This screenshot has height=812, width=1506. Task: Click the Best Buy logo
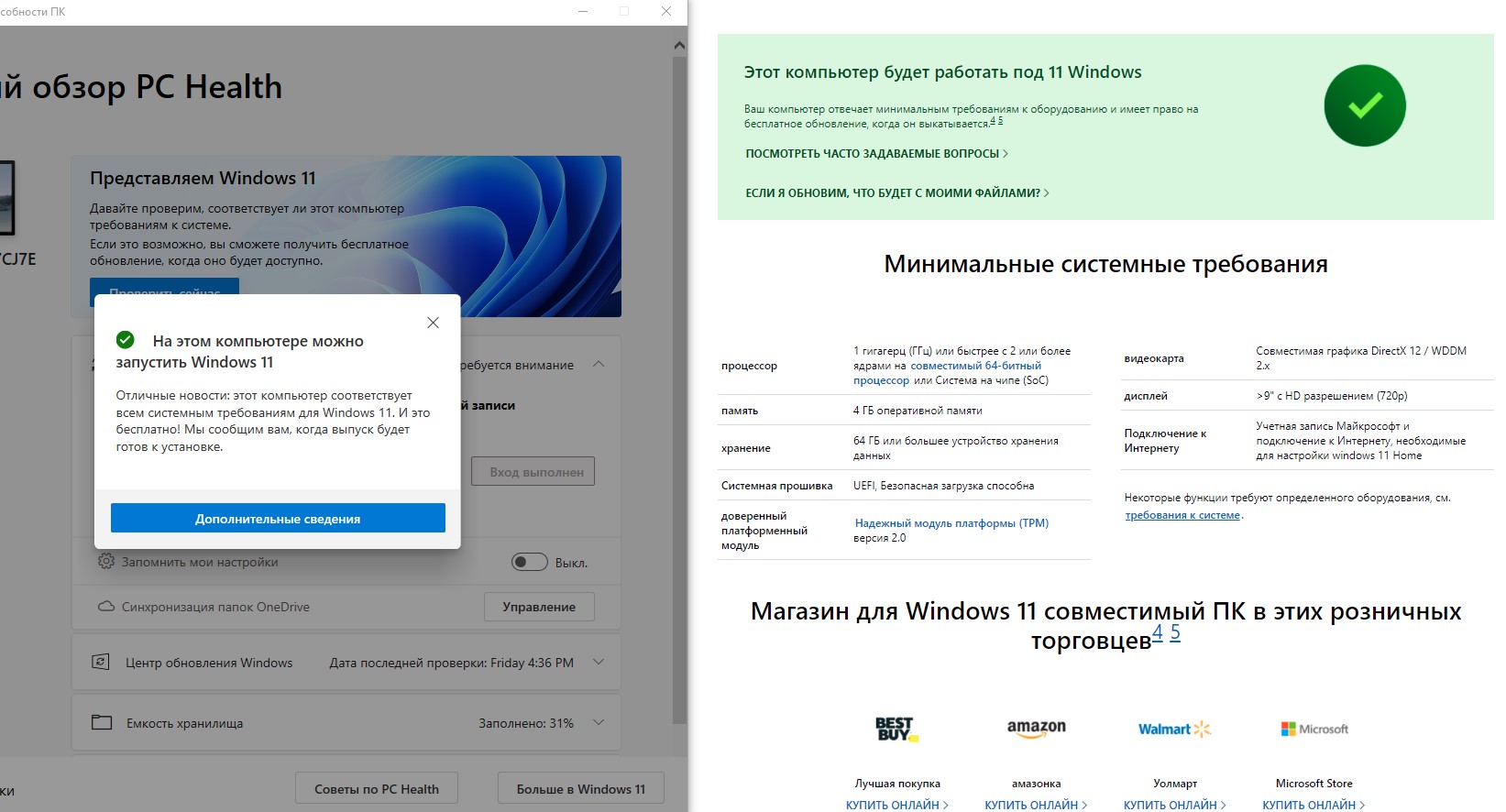pyautogui.click(x=896, y=730)
